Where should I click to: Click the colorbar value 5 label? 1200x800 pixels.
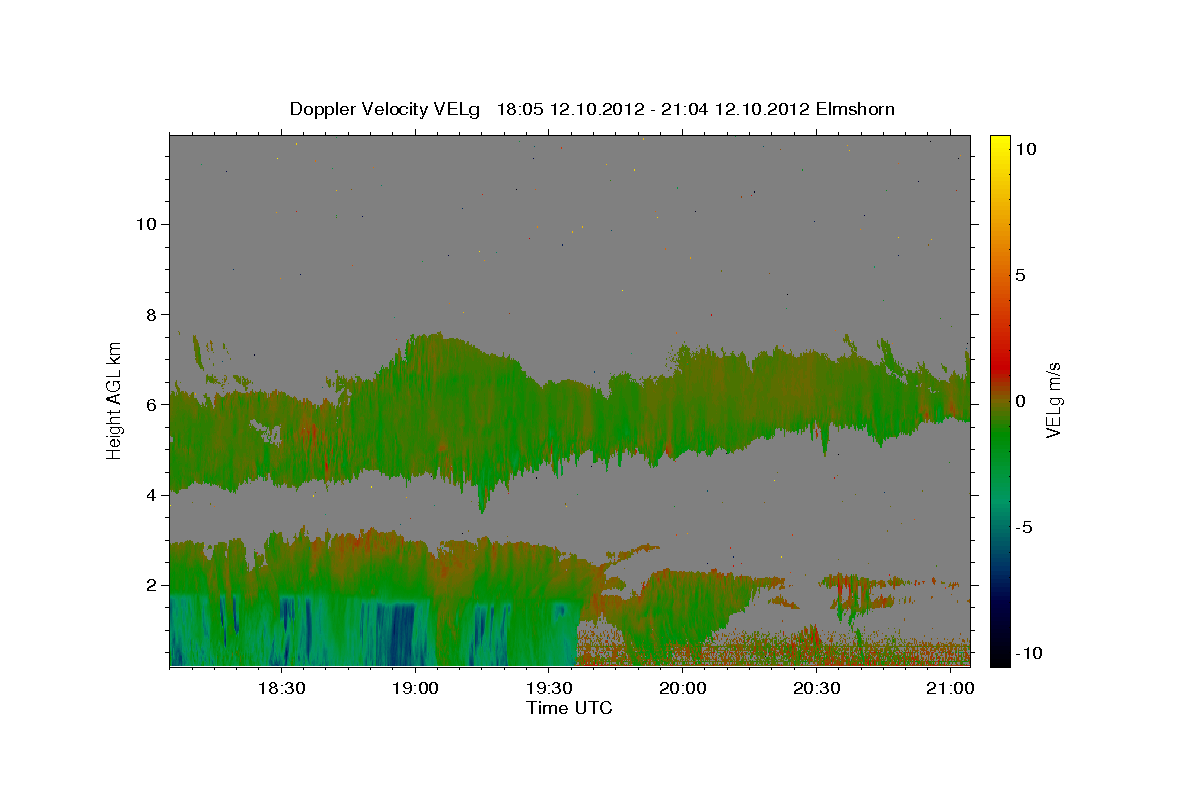coord(1020,275)
